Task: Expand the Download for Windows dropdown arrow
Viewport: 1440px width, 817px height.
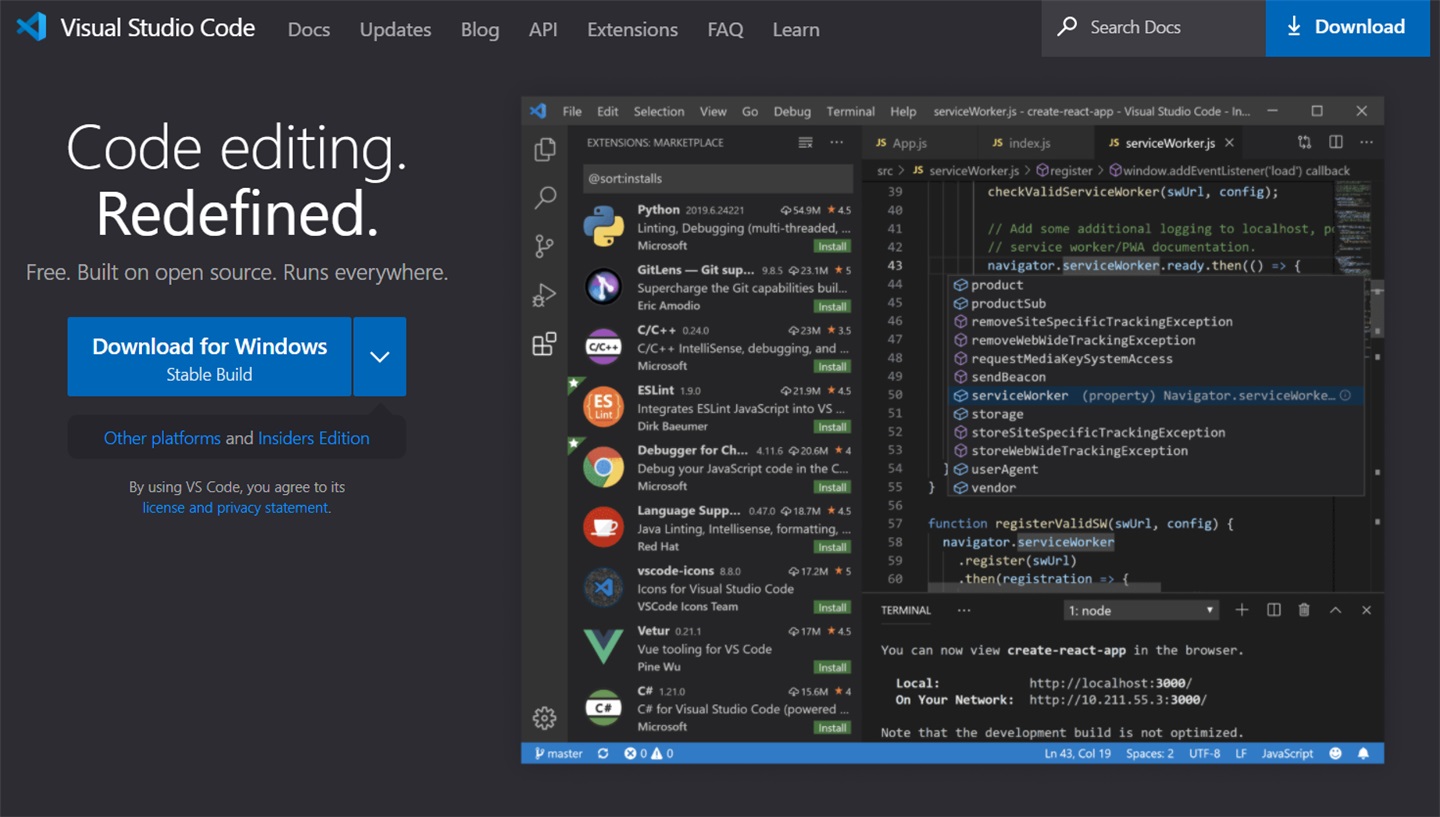Action: (x=379, y=356)
